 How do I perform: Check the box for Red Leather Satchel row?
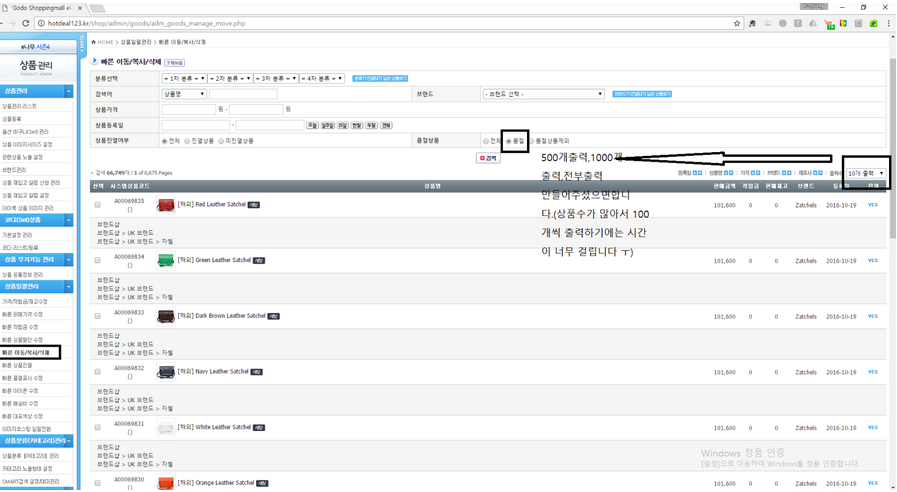(x=97, y=205)
